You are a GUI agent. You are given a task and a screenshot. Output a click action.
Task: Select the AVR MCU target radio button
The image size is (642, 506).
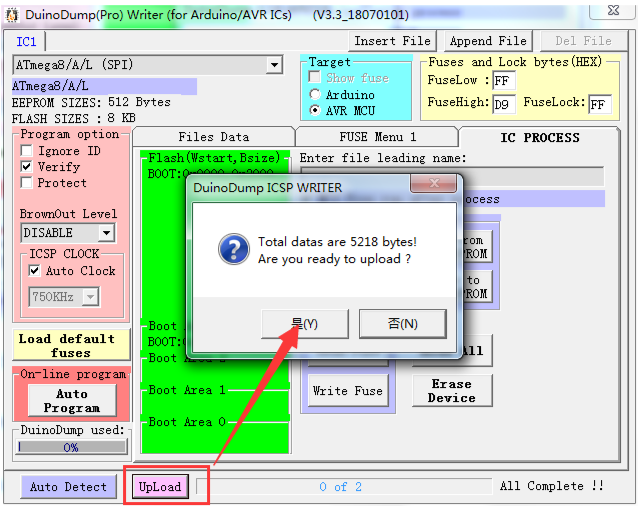[x=315, y=111]
